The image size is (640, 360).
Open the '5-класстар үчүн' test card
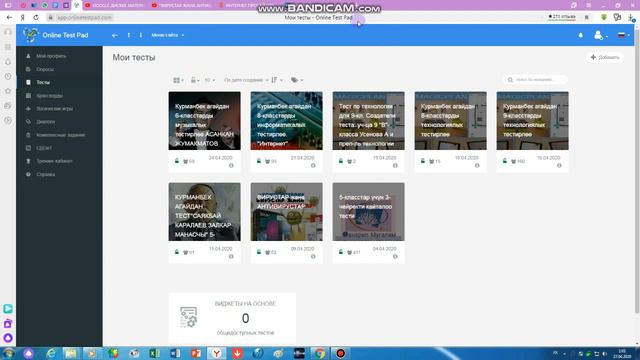(x=369, y=212)
